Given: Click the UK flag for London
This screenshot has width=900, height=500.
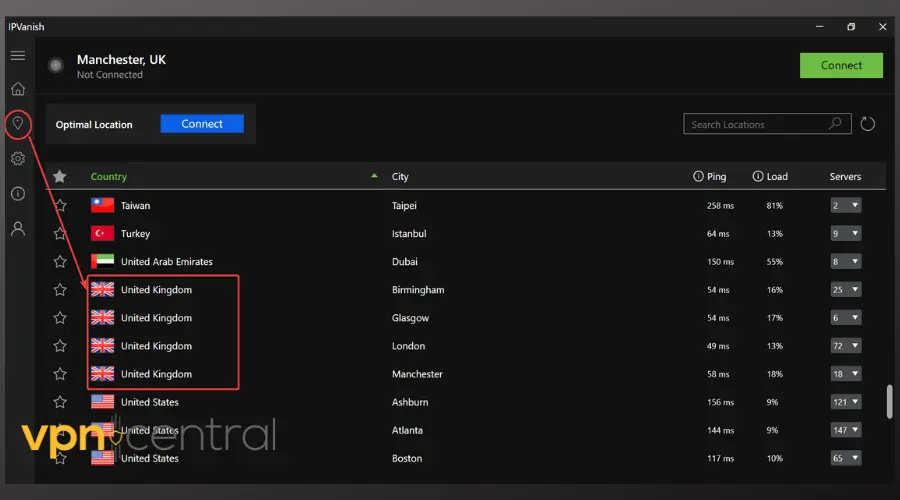Looking at the screenshot, I should [x=102, y=346].
